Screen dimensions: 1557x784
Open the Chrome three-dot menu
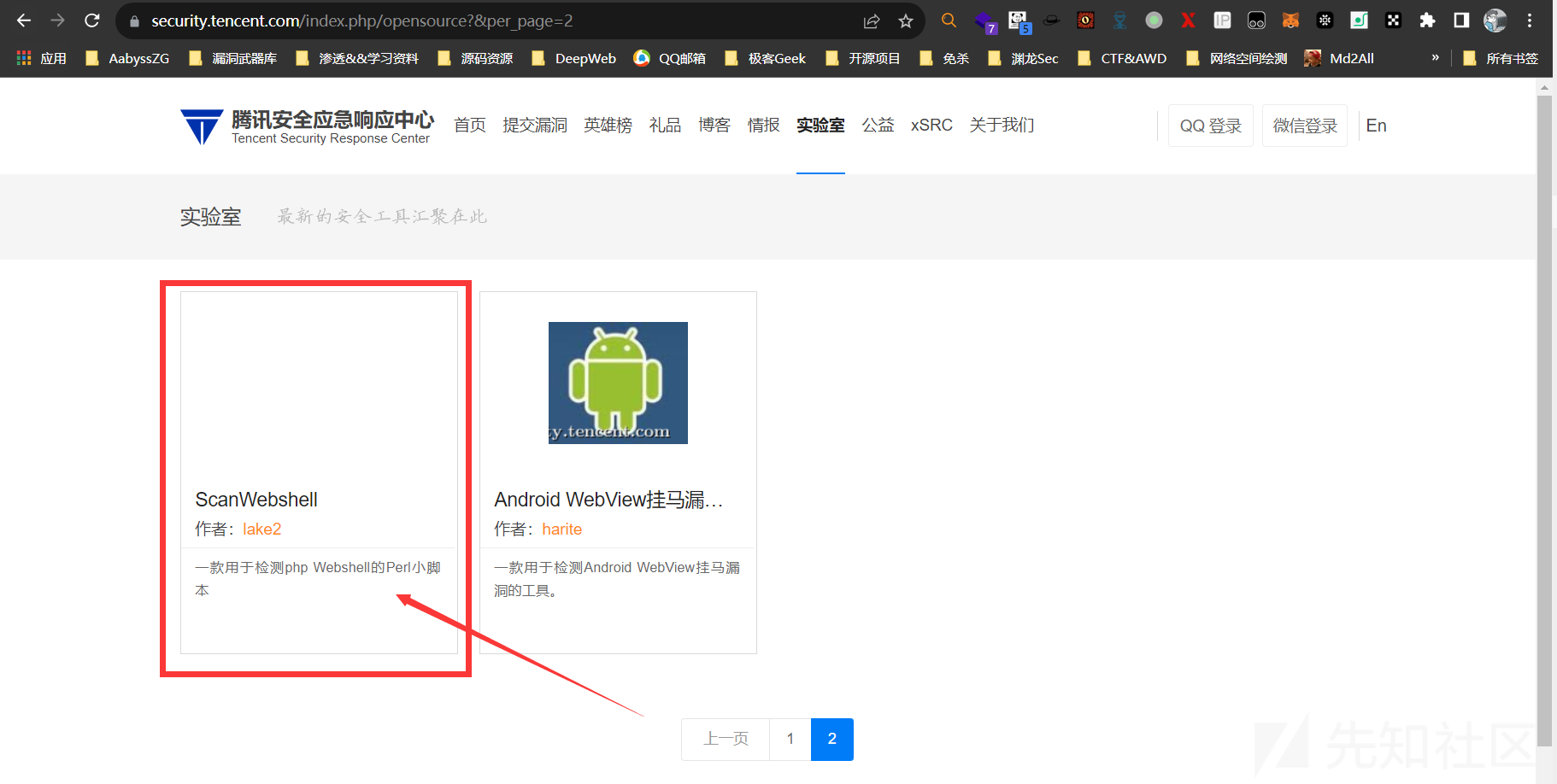pyautogui.click(x=1530, y=20)
